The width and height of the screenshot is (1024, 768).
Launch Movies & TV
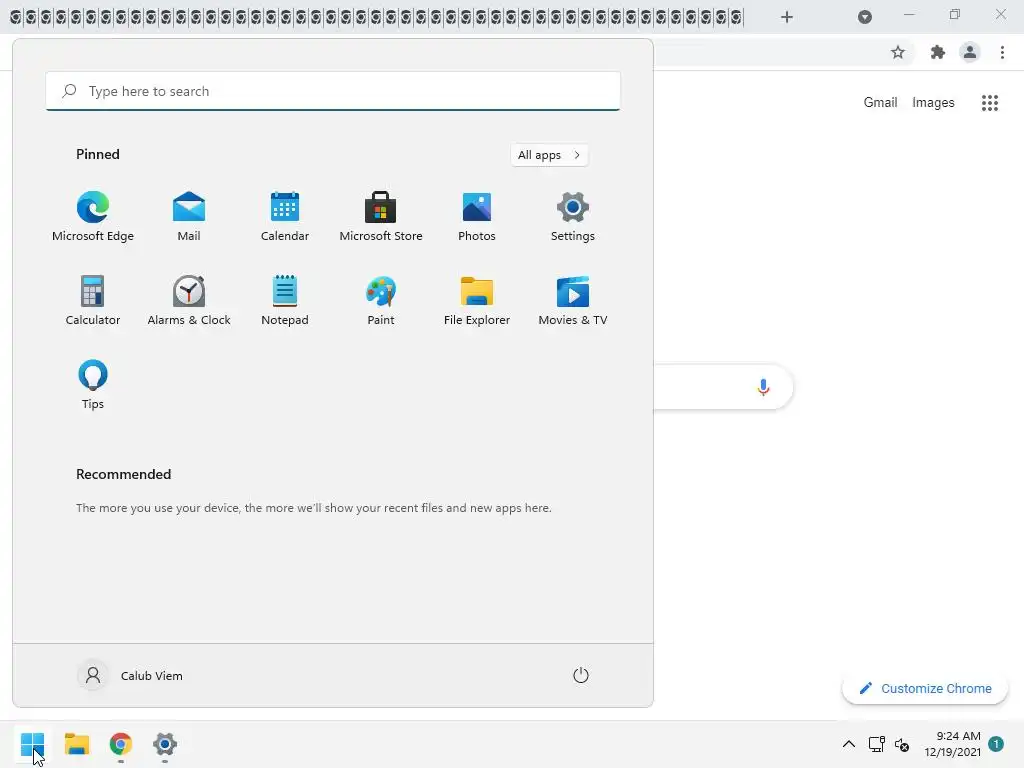coord(573,300)
